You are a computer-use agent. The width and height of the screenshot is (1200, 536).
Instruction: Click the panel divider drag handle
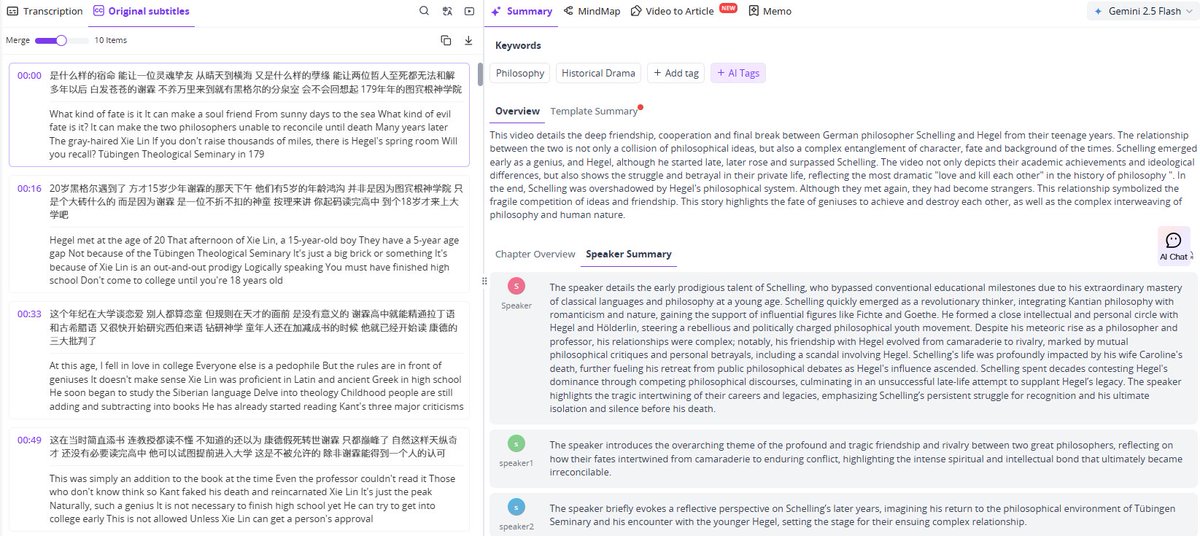pos(485,281)
